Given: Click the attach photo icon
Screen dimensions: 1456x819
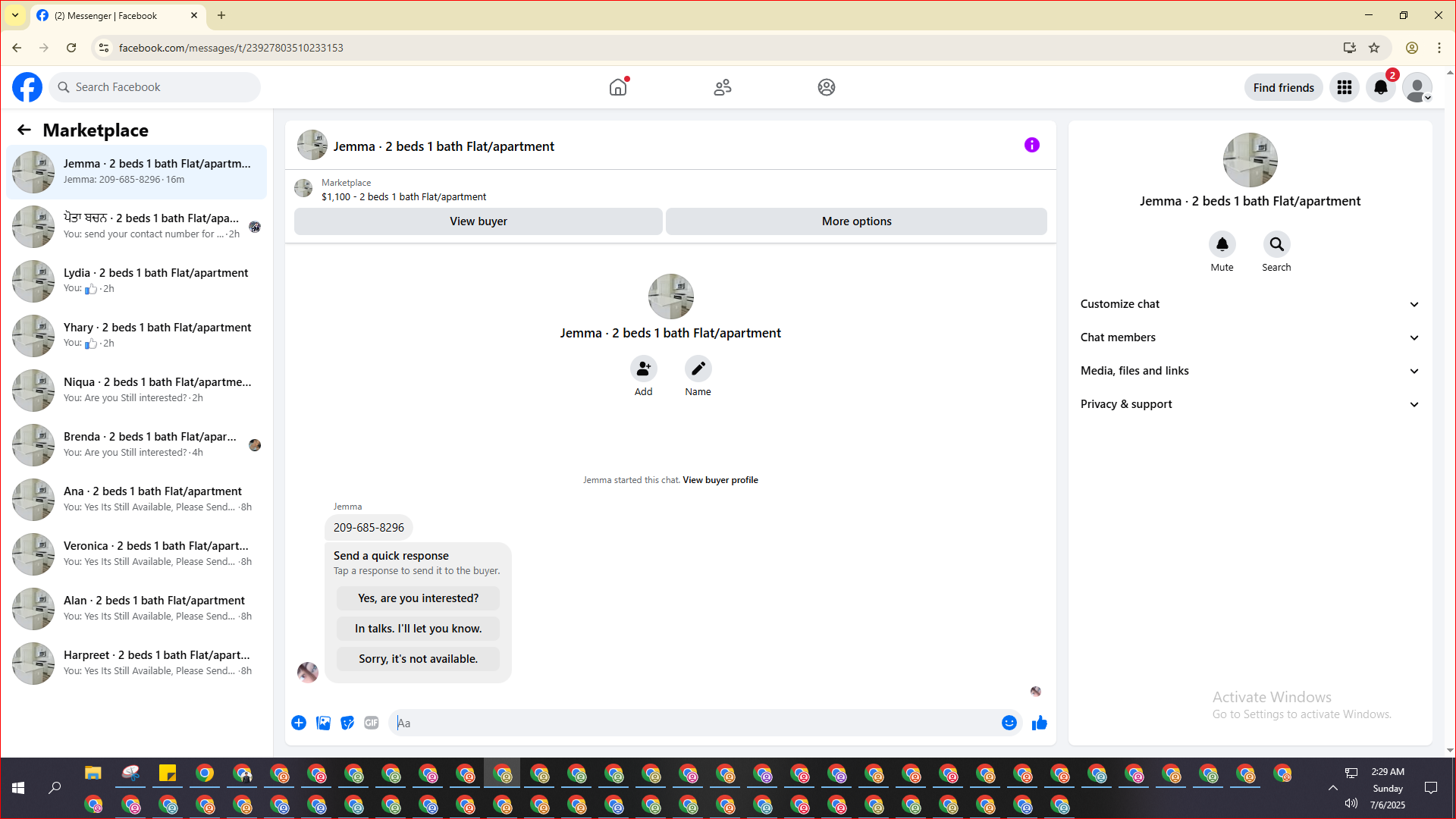Looking at the screenshot, I should click(x=323, y=723).
